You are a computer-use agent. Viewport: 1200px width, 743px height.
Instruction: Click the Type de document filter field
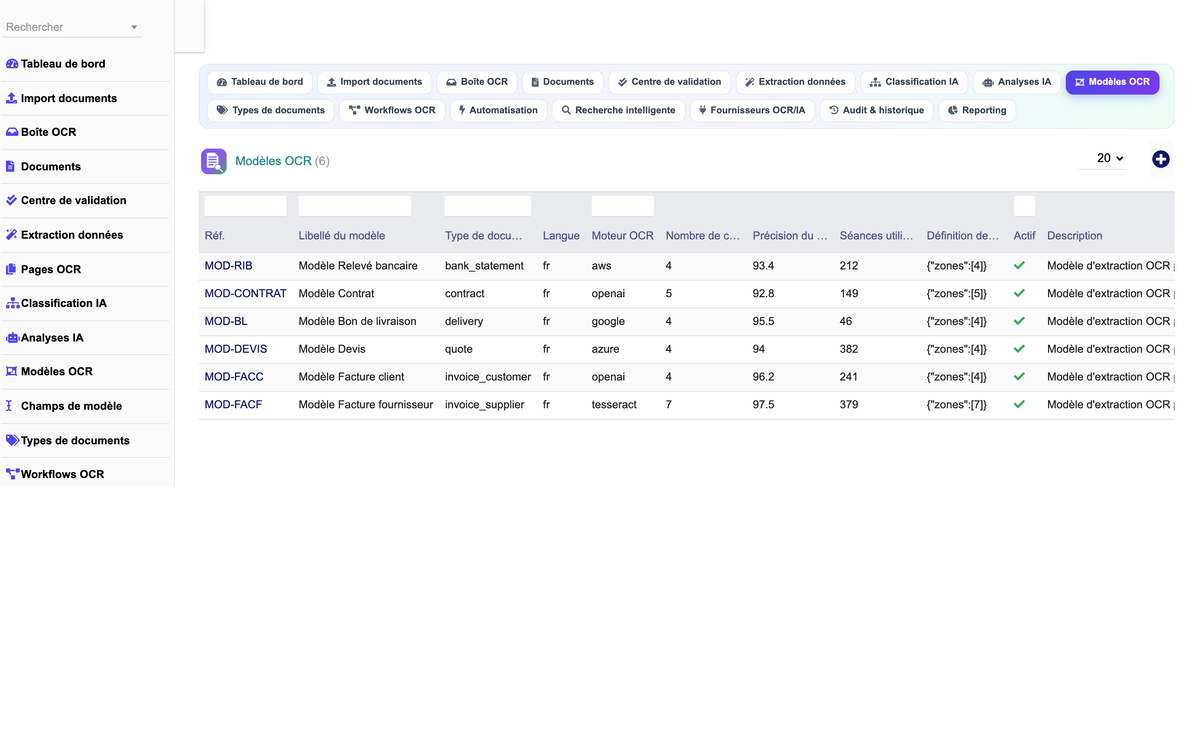488,206
